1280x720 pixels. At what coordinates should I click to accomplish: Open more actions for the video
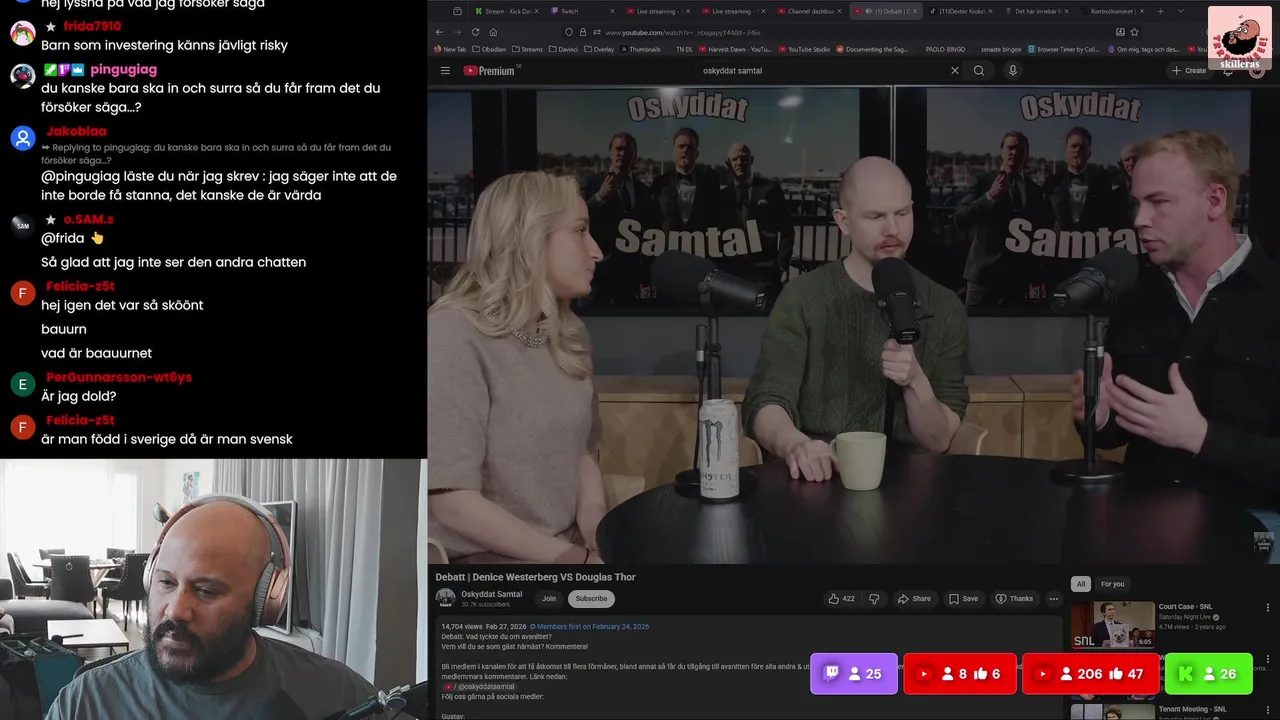[x=1053, y=599]
